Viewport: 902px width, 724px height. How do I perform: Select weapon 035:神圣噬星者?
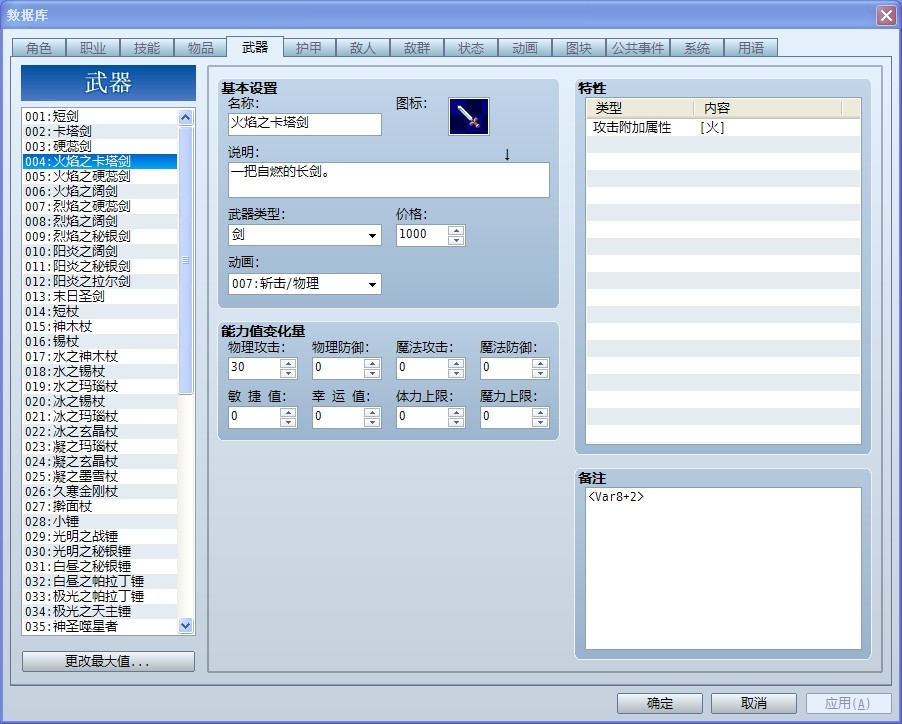coord(100,626)
